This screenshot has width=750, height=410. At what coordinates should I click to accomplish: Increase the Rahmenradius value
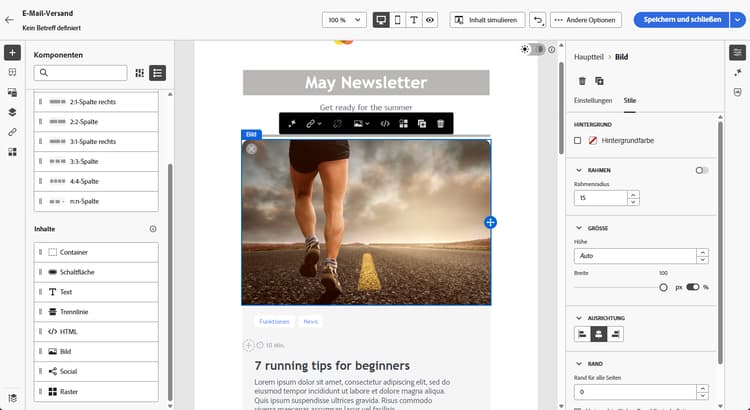point(633,194)
